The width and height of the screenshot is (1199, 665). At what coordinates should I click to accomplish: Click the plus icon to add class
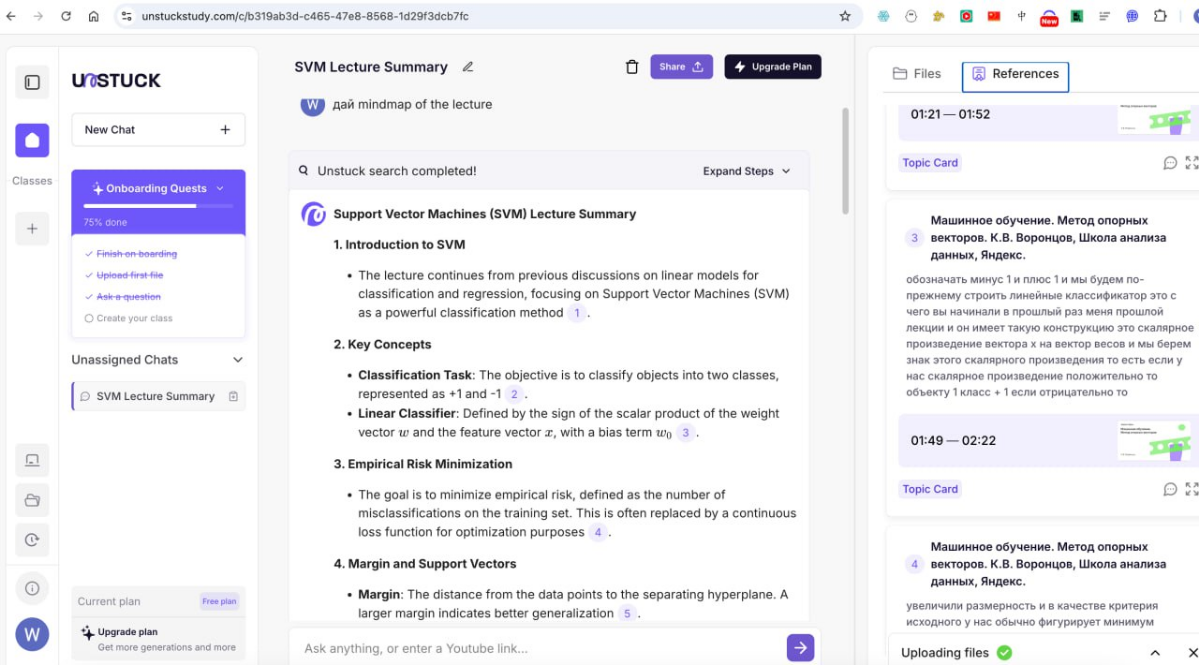point(32,229)
